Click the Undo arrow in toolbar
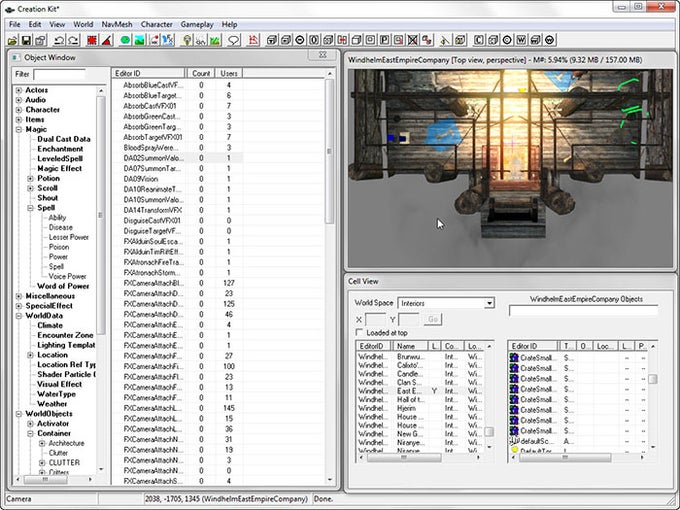 [58, 41]
